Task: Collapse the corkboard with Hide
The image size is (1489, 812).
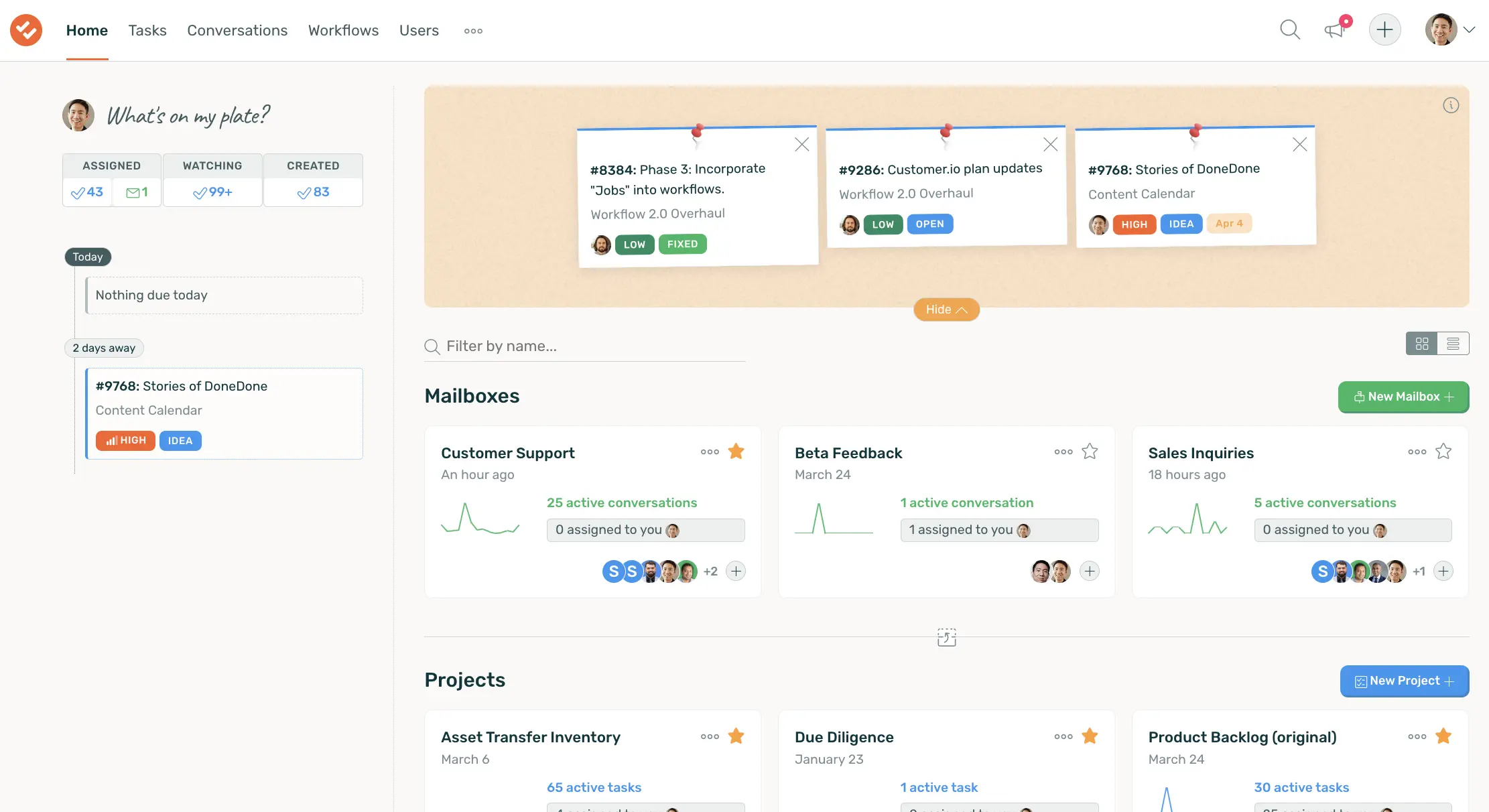Action: [x=946, y=310]
